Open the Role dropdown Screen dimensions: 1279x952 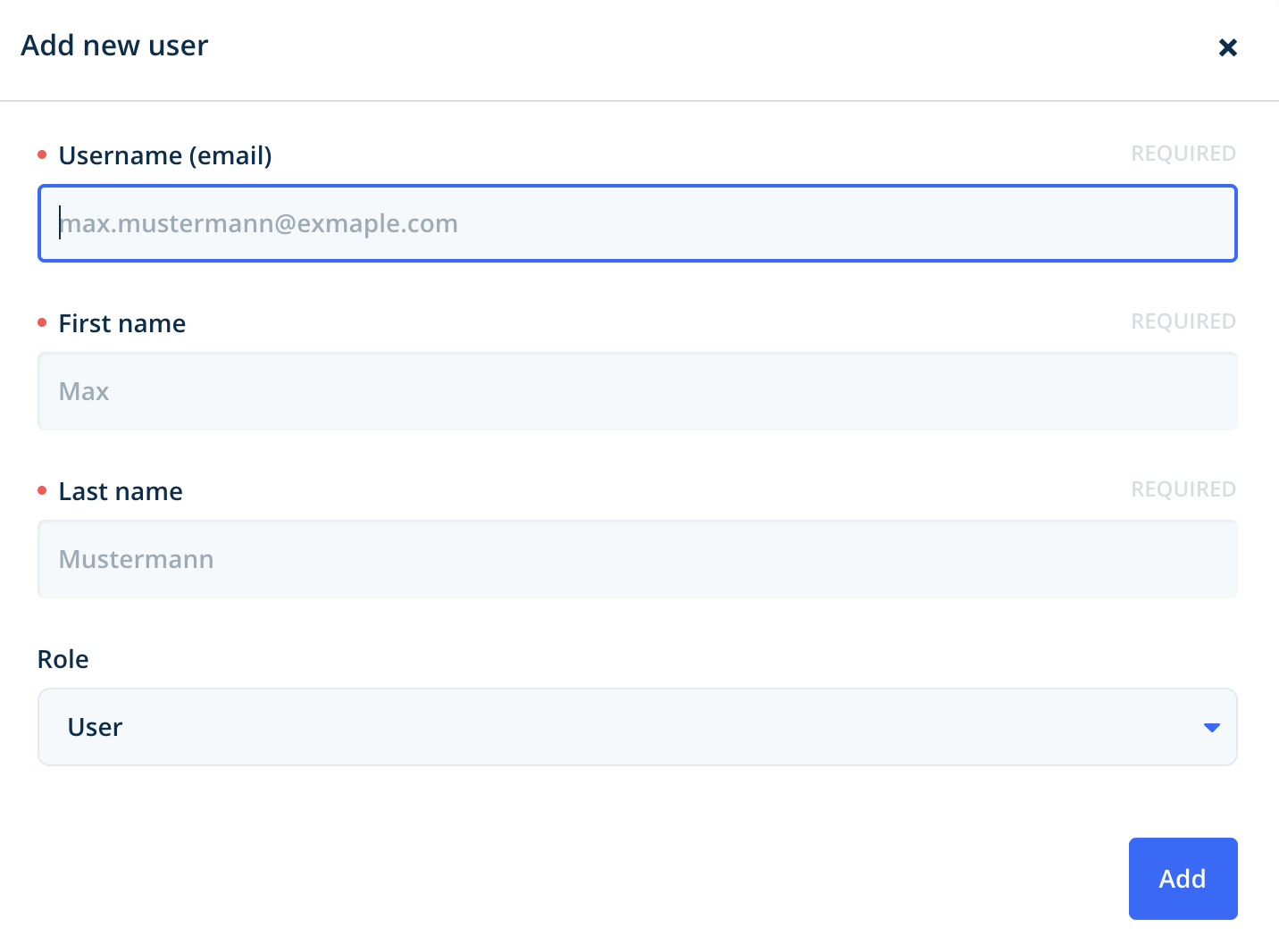click(638, 727)
